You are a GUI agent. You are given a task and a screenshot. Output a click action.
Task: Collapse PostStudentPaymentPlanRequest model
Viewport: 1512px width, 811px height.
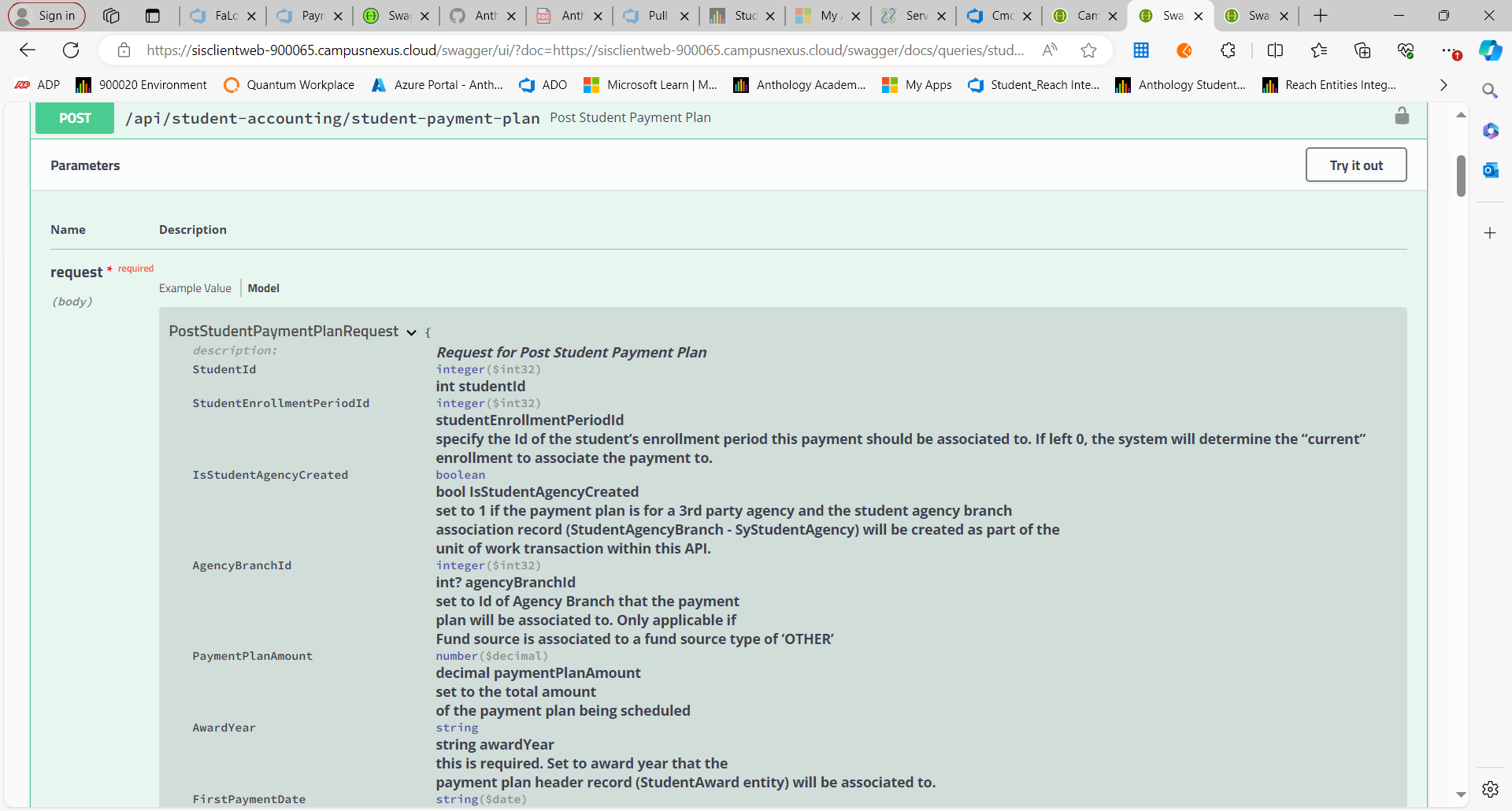[x=411, y=332]
